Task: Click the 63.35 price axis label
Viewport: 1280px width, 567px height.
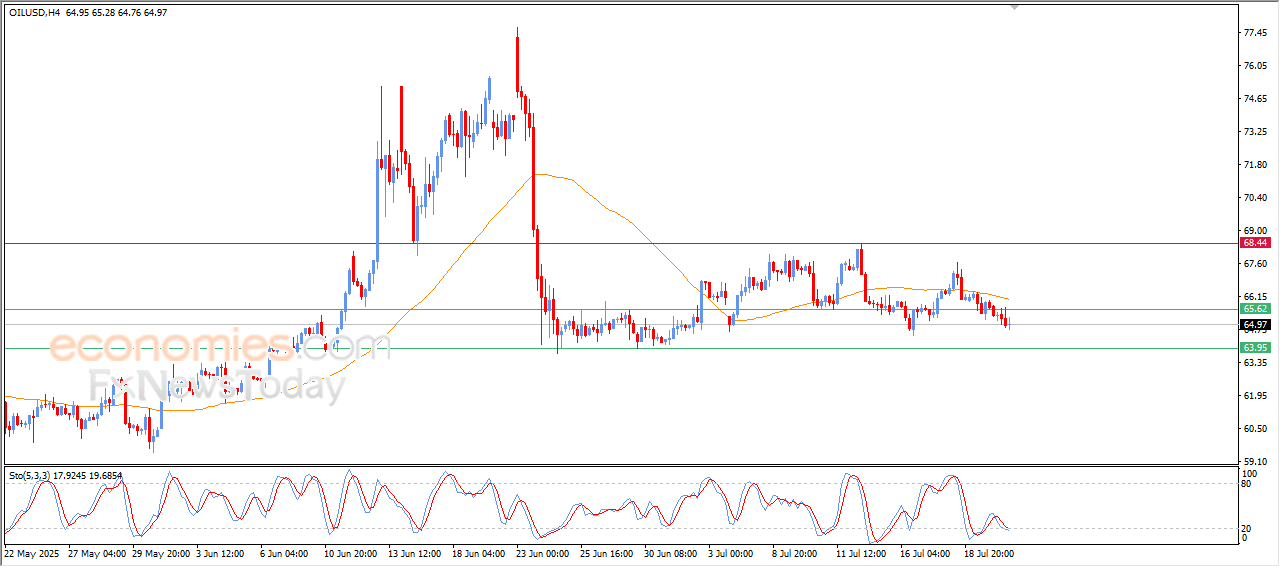Action: click(x=1255, y=363)
